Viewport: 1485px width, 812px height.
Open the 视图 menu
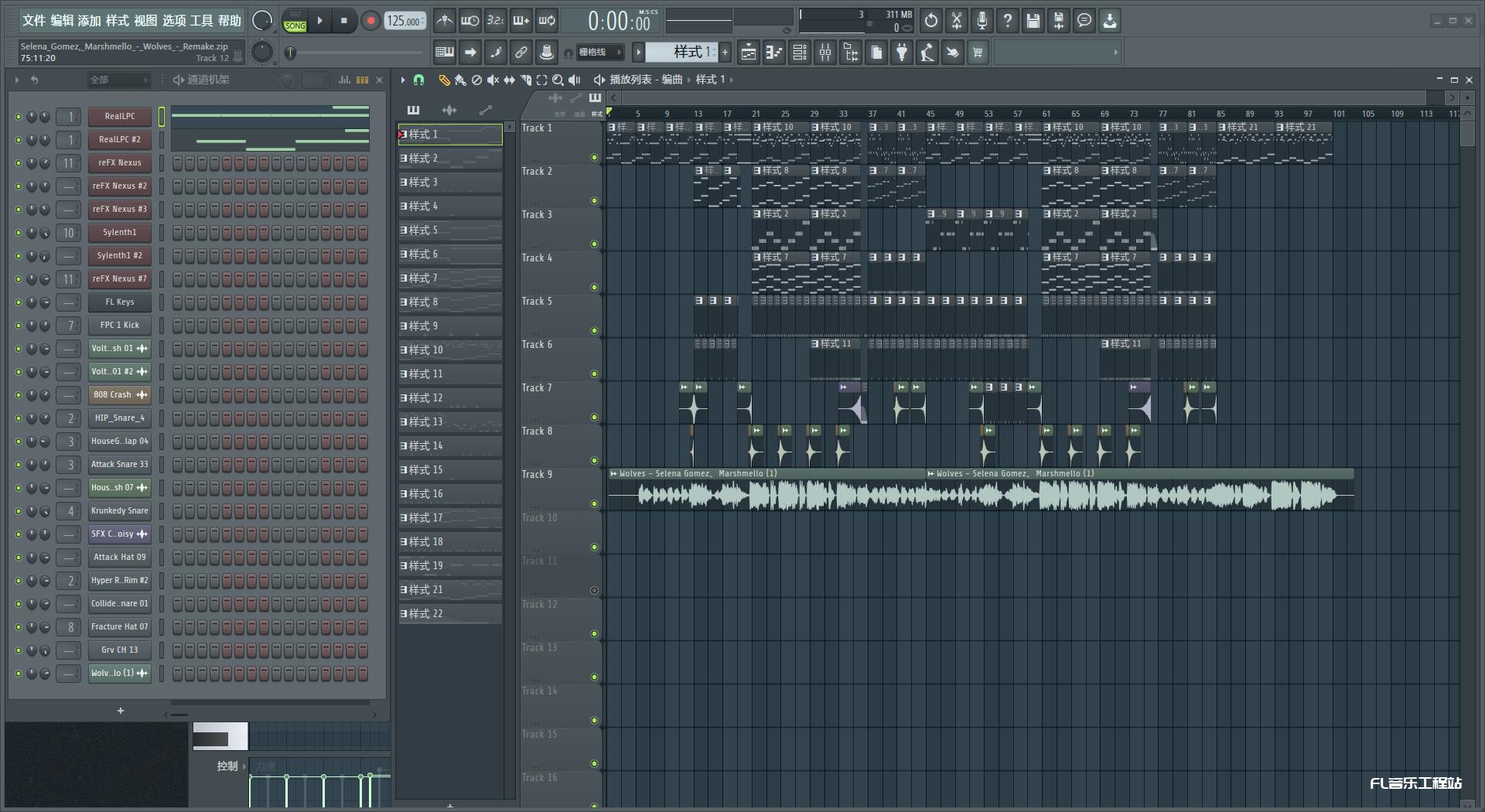coord(145,21)
